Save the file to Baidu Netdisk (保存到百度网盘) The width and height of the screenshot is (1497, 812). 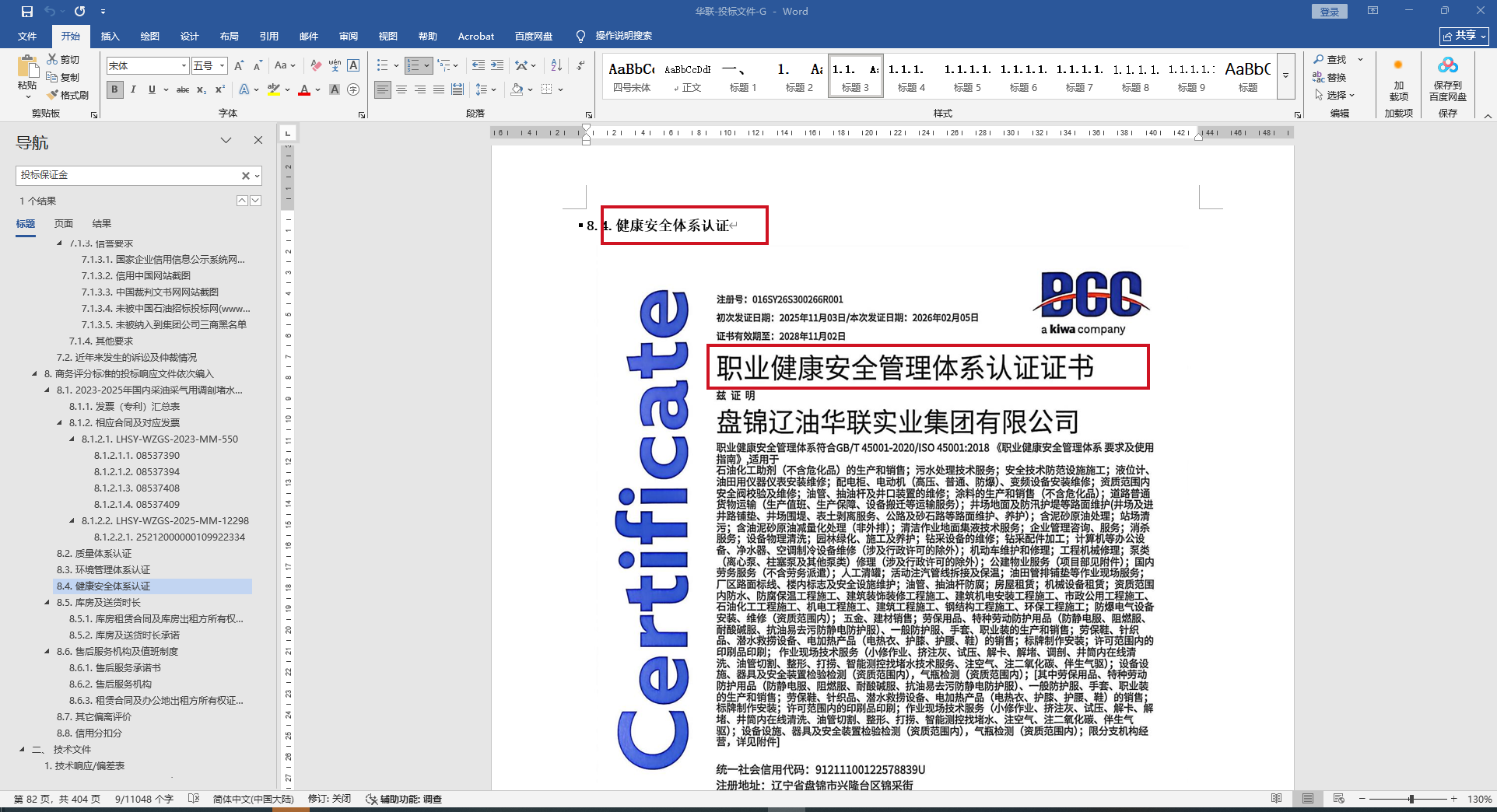point(1448,79)
